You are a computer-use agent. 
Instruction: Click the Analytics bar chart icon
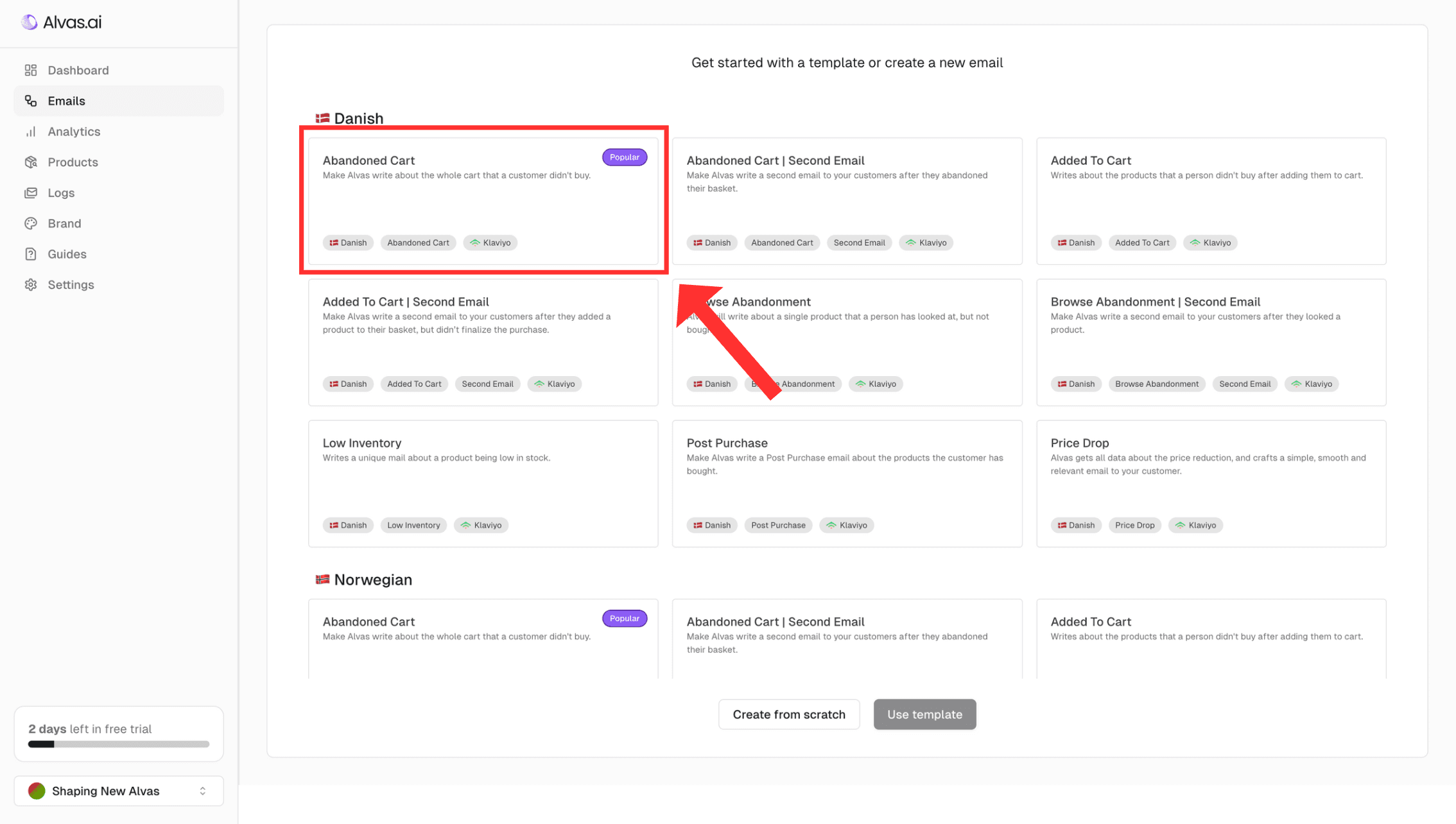pyautogui.click(x=31, y=132)
